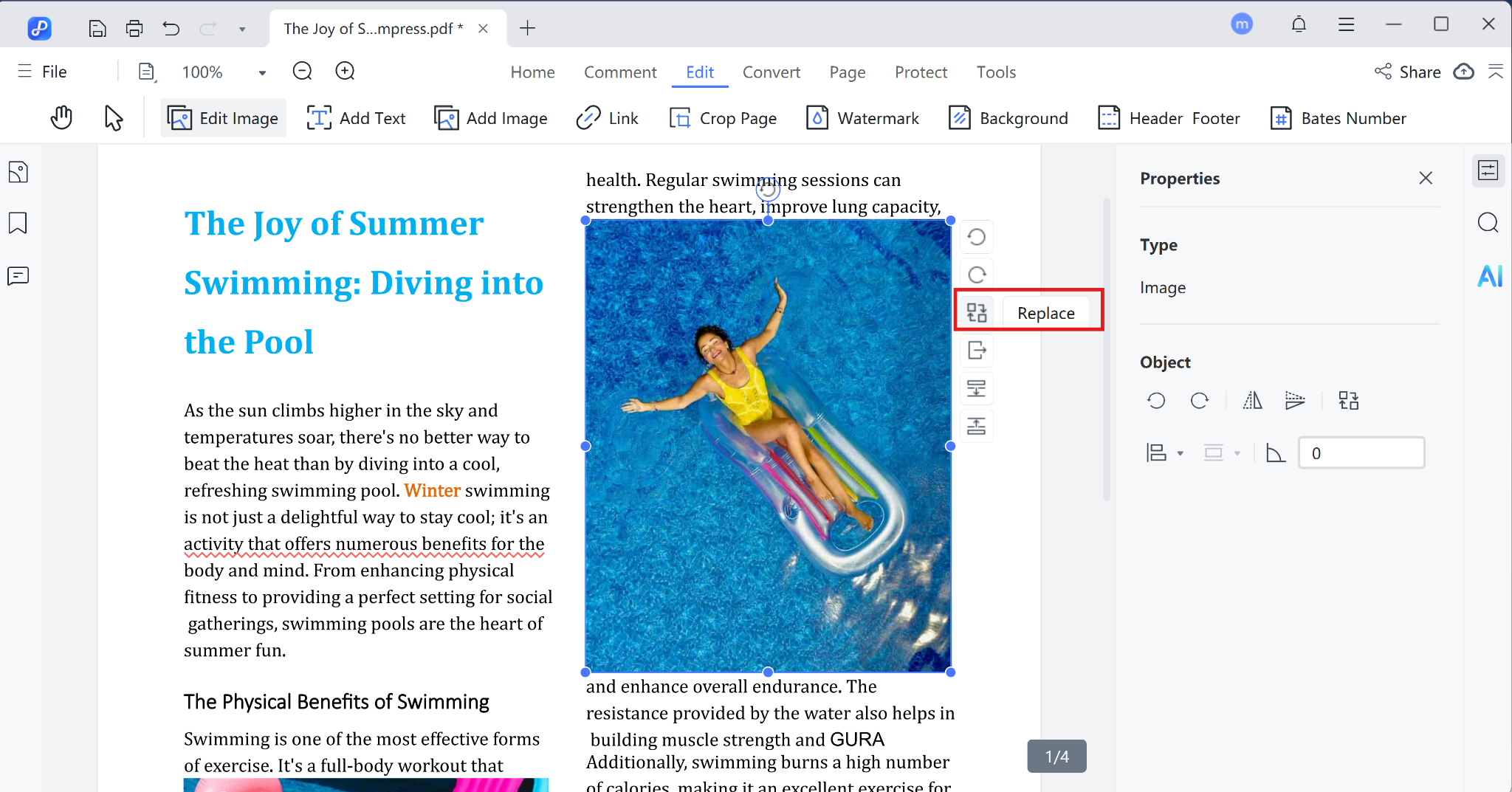This screenshot has height=792, width=1512.
Task: Open the save options arrow next to print
Action: 242,28
